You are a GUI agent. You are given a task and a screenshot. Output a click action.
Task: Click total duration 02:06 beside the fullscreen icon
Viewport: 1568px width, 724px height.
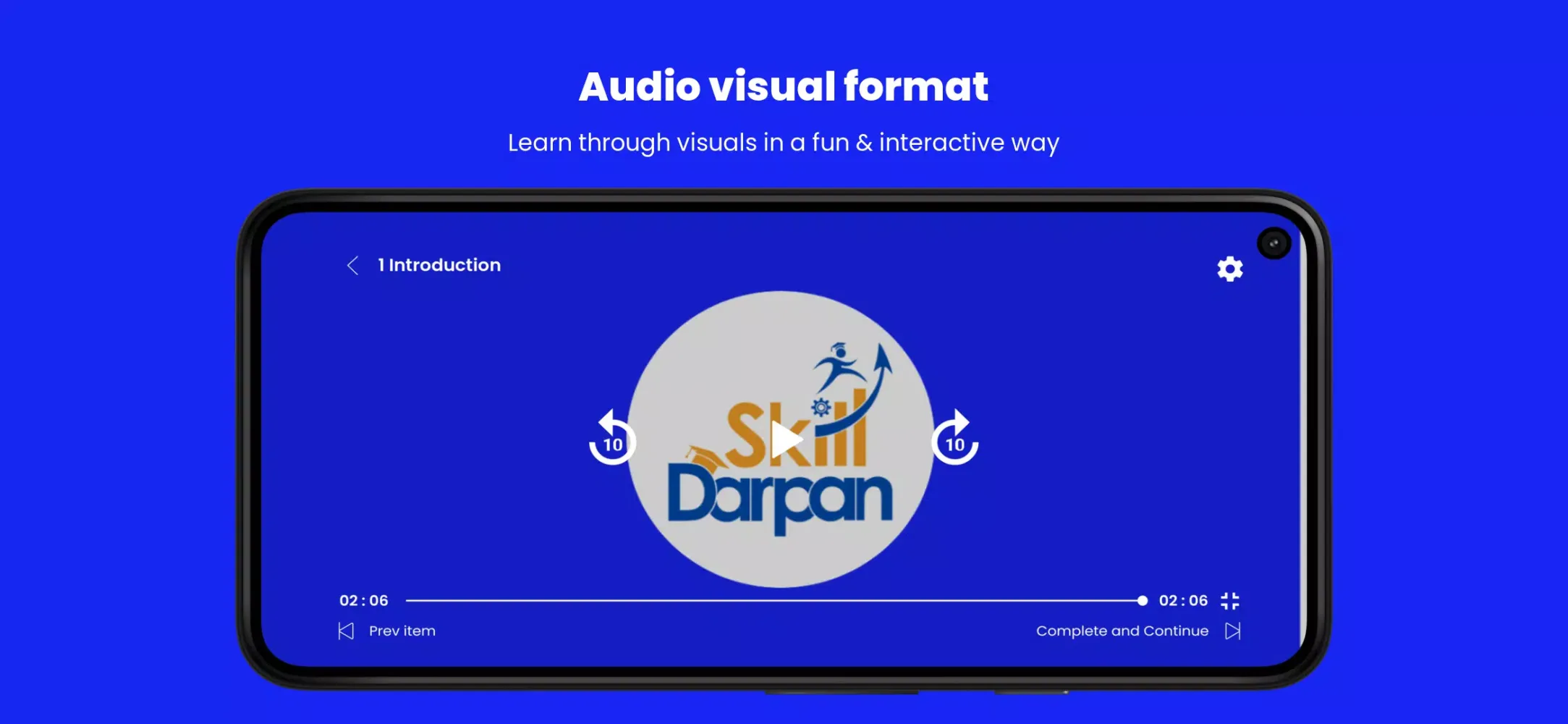[x=1184, y=601]
